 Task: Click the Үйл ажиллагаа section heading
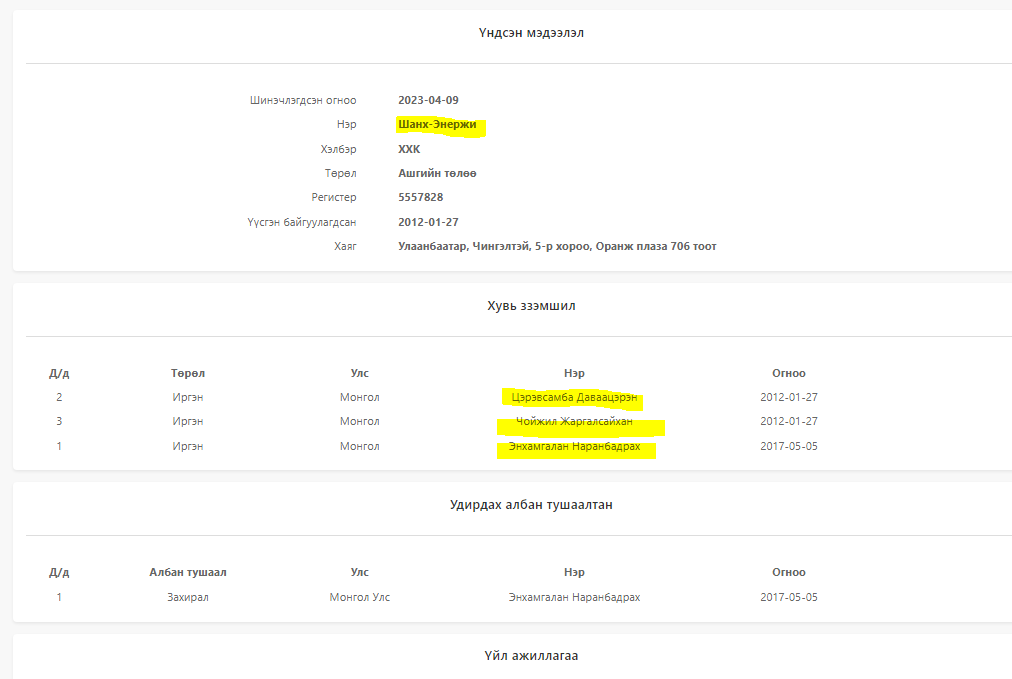pyautogui.click(x=530, y=657)
